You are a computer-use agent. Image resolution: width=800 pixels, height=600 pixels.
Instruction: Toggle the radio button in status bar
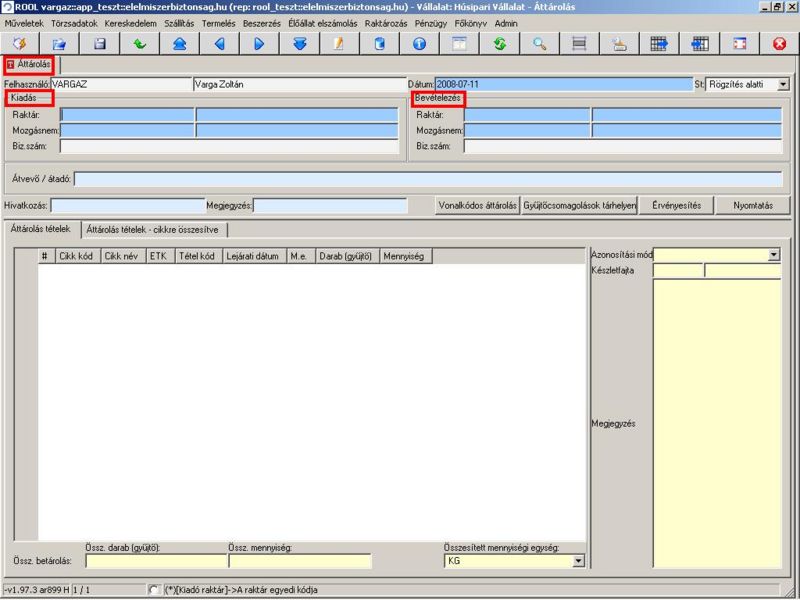[153, 589]
